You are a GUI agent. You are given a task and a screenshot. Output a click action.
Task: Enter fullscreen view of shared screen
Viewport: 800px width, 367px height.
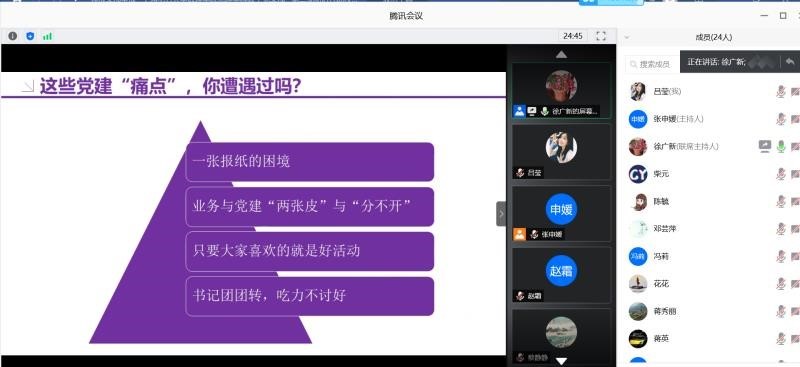point(601,36)
